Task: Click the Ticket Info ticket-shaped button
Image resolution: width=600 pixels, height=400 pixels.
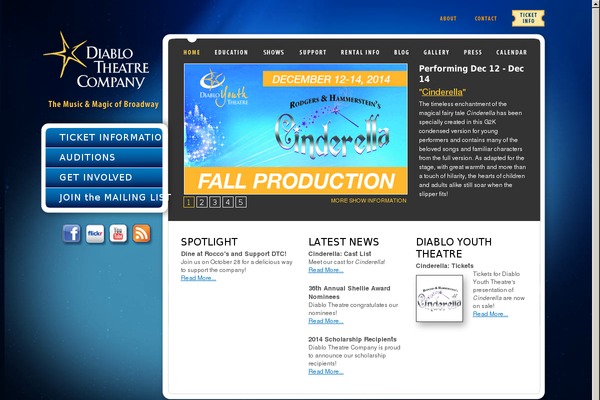Action: [x=528, y=18]
